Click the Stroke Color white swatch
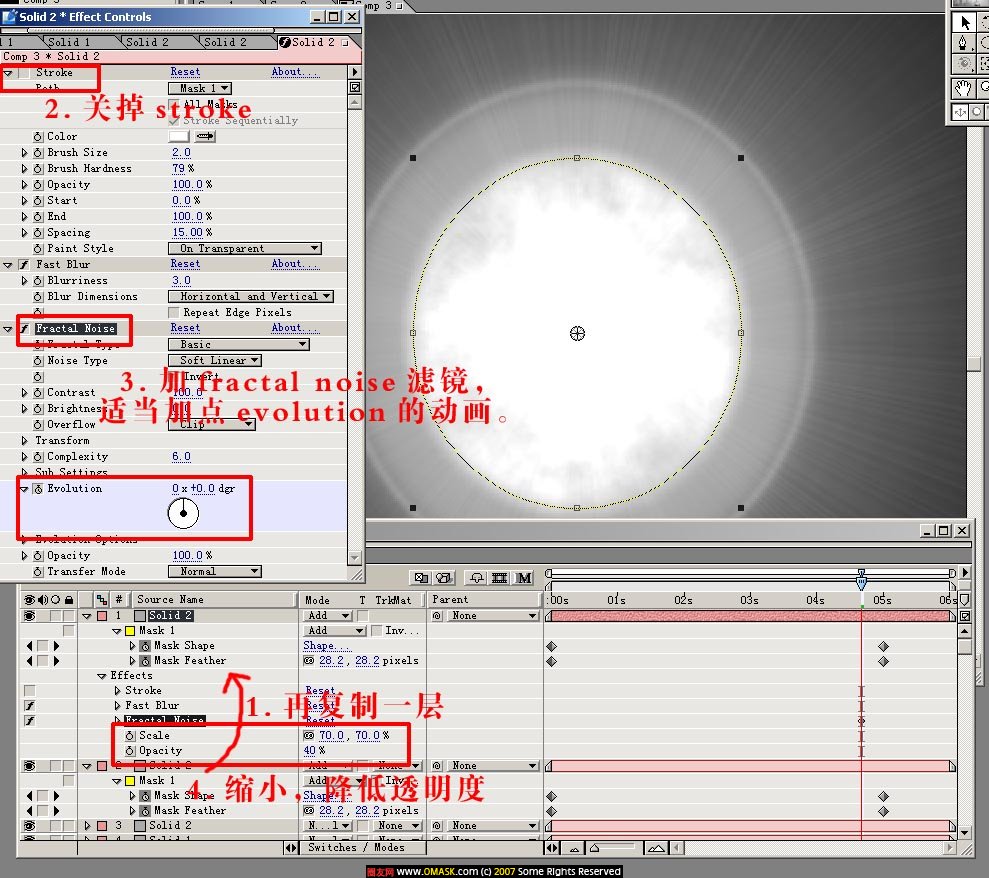The width and height of the screenshot is (989, 878). click(179, 136)
